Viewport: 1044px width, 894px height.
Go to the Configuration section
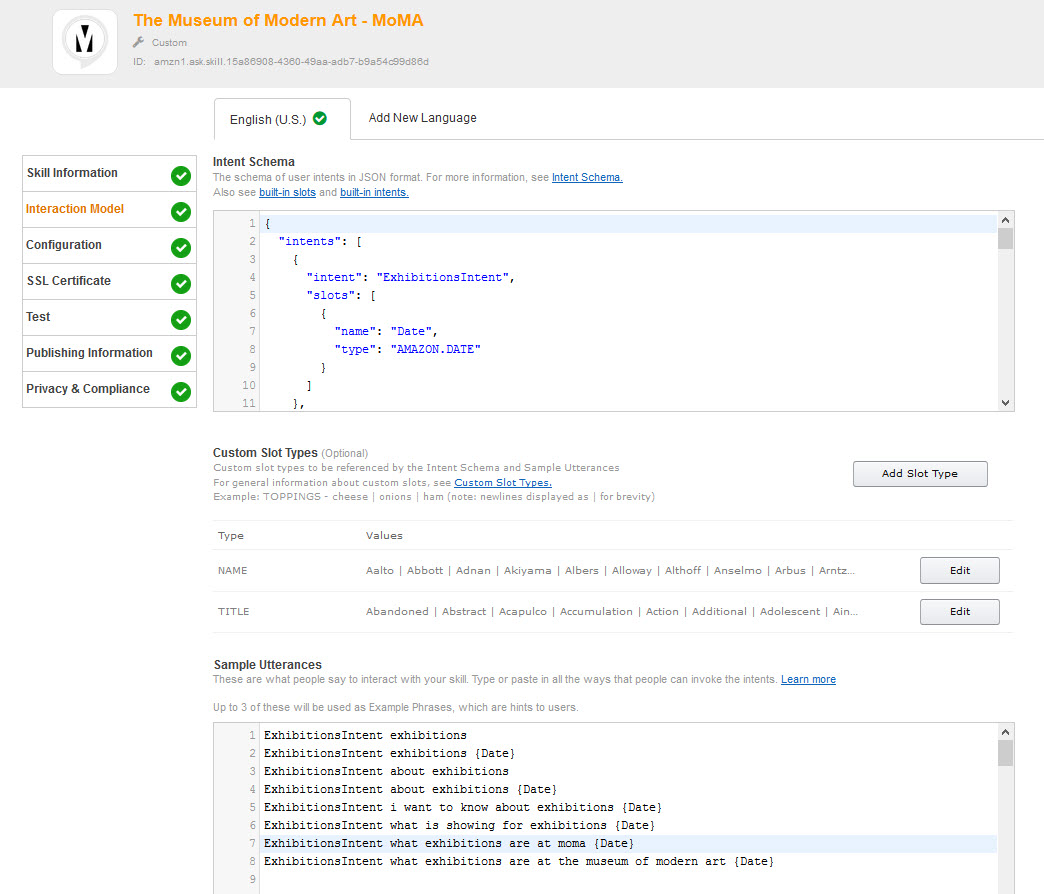tap(109, 246)
